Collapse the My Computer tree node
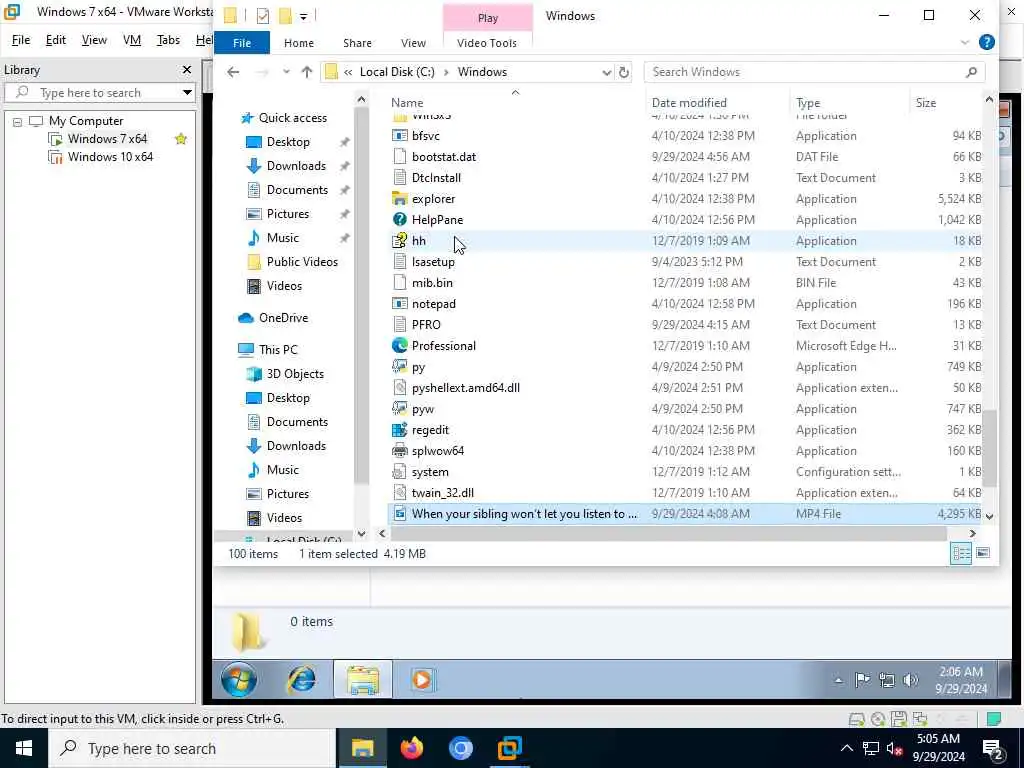 pos(18,121)
